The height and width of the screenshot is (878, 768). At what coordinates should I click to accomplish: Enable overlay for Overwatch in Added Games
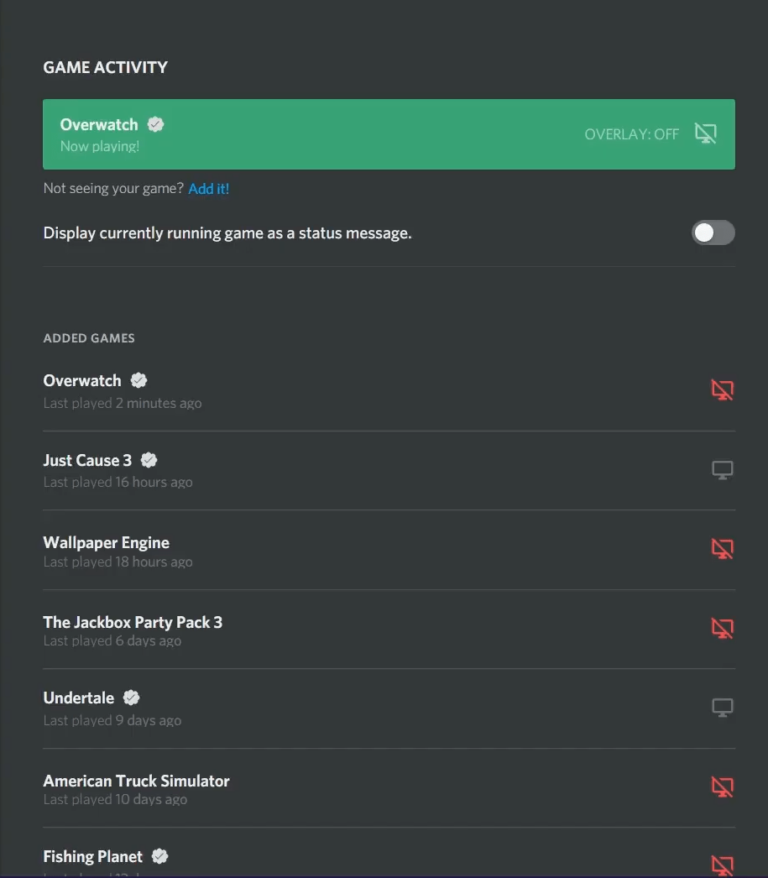pos(722,390)
